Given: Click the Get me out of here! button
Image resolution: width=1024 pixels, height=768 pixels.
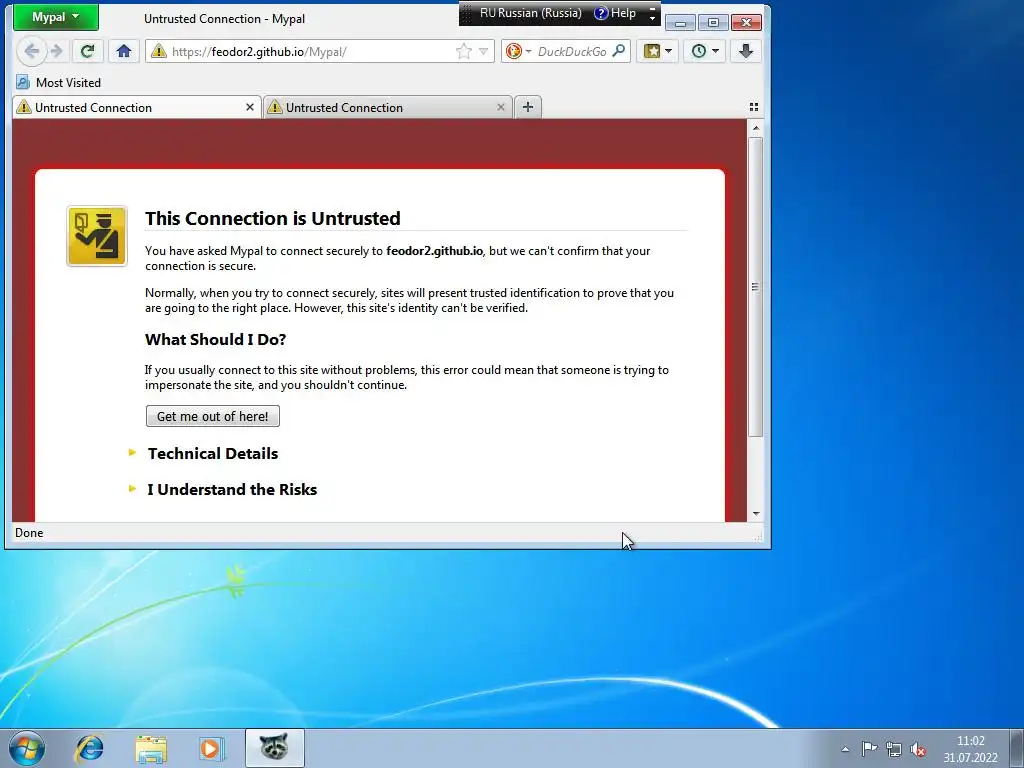Looking at the screenshot, I should click(213, 416).
